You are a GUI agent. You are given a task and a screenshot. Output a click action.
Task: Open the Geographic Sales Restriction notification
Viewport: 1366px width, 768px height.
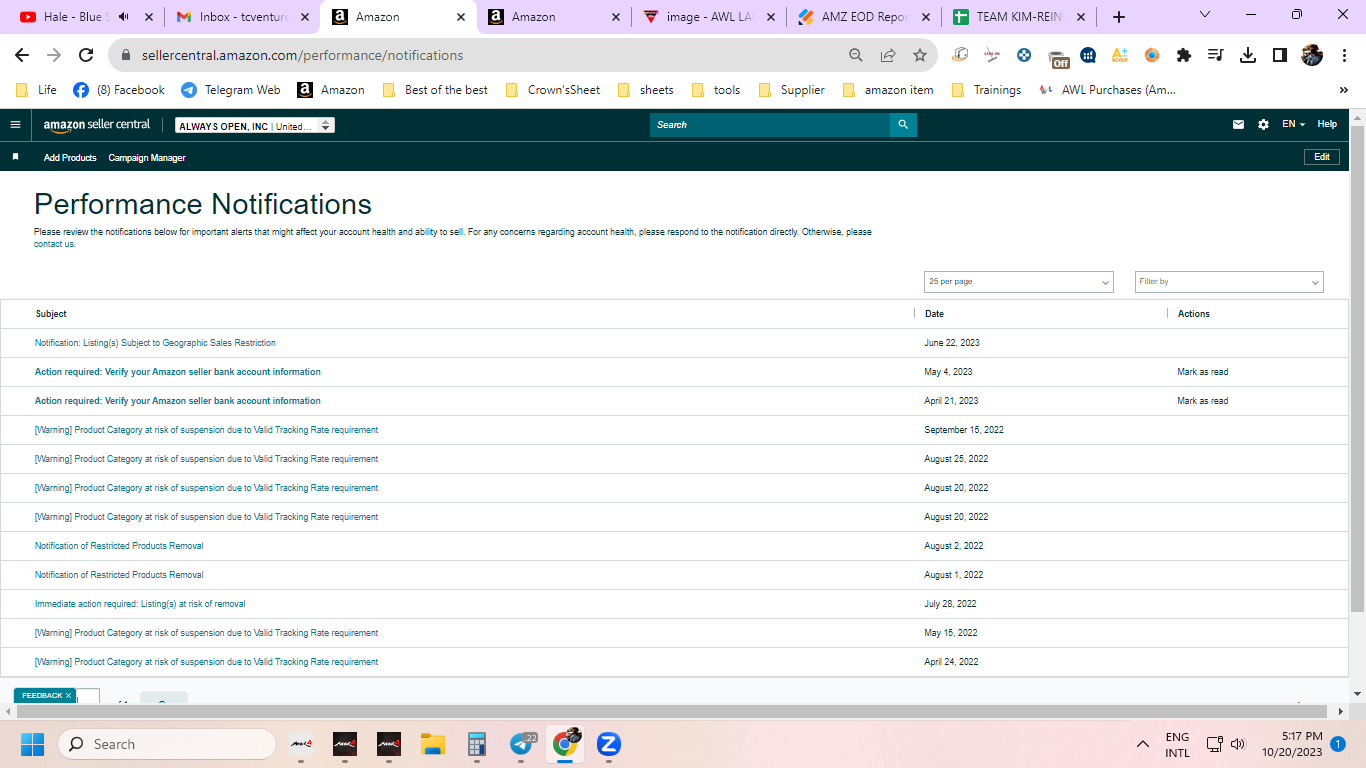[155, 343]
